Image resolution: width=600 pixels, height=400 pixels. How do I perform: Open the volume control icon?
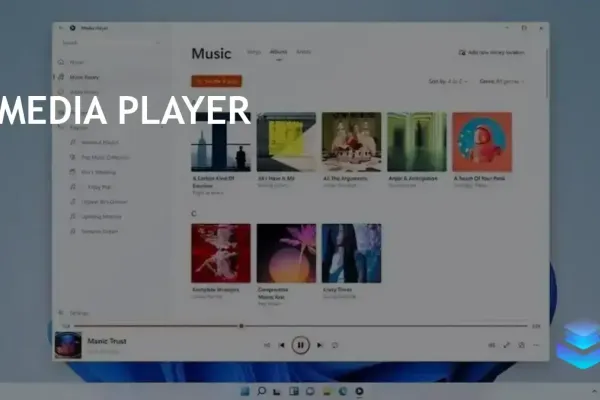click(492, 345)
